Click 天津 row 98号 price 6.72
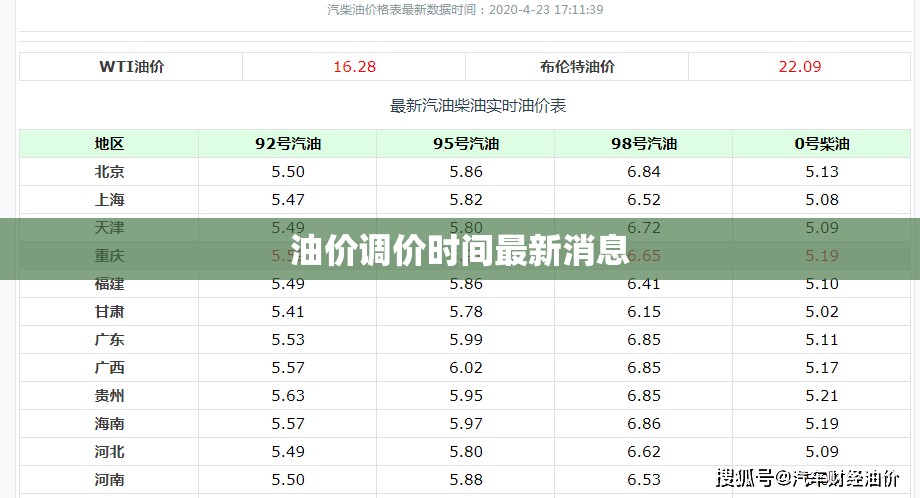The height and width of the screenshot is (498, 920). pyautogui.click(x=644, y=228)
